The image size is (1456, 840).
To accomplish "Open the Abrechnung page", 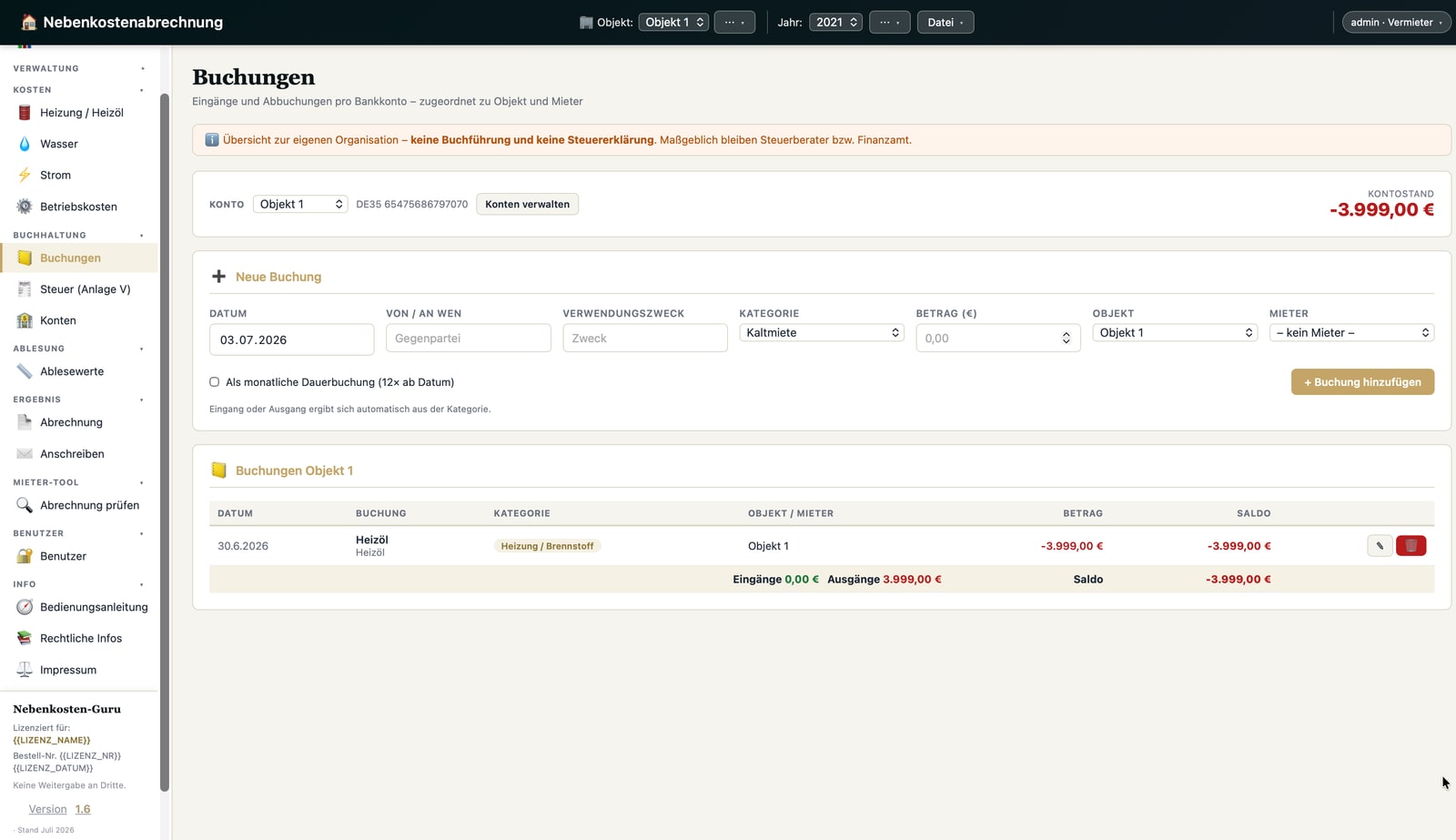I will pos(80,422).
